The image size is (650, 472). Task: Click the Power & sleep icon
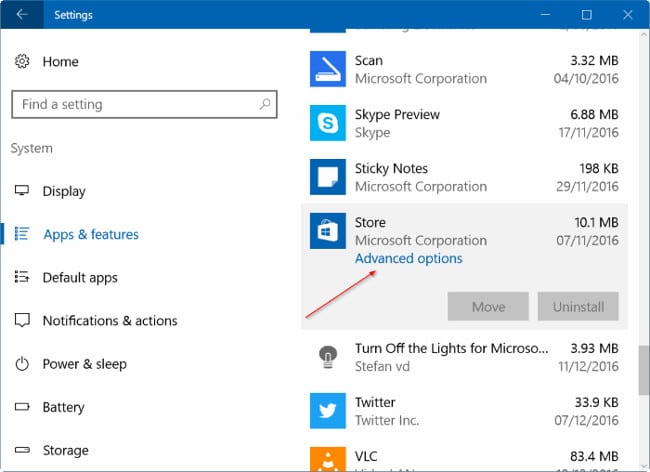pyautogui.click(x=22, y=364)
